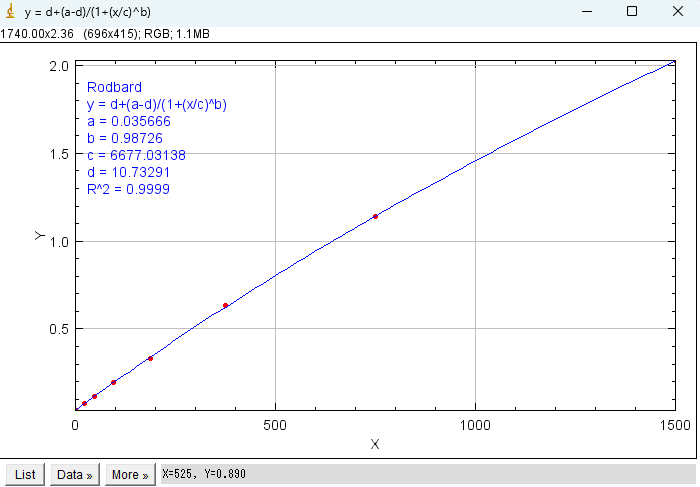
Task: Select the red data point near Y=0.63
Action: (x=225, y=305)
